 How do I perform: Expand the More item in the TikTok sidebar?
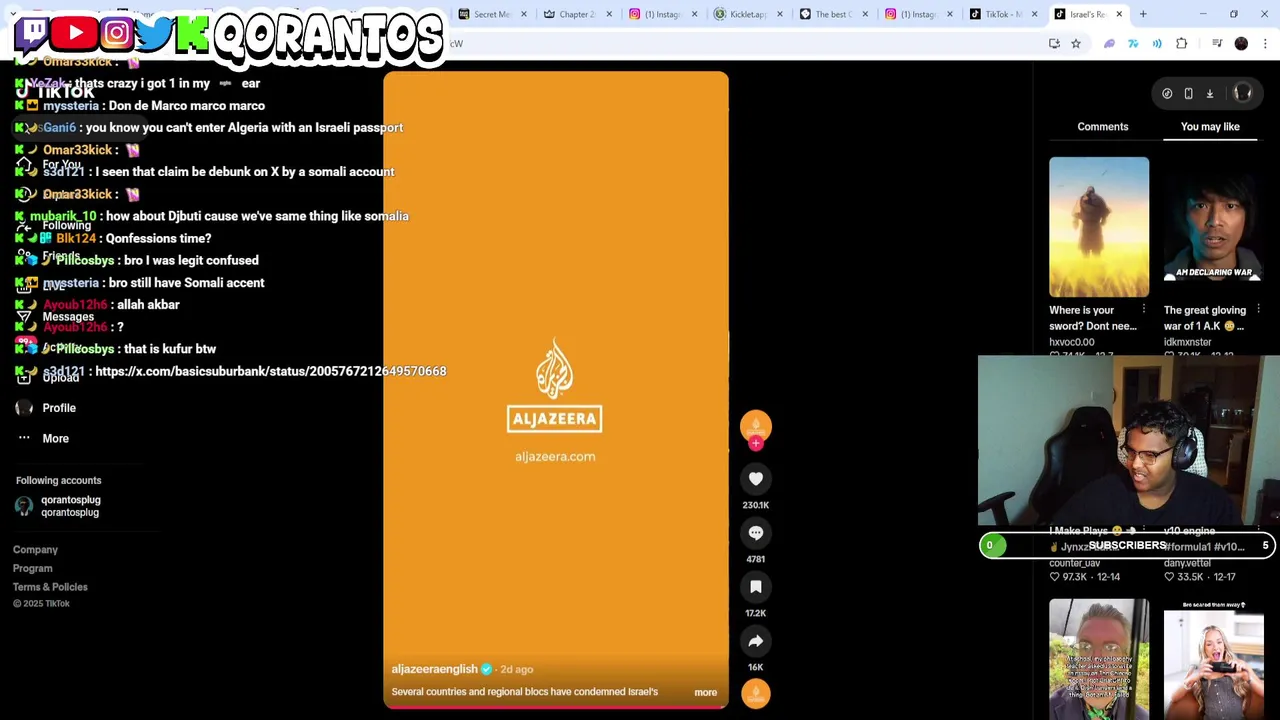click(x=55, y=438)
